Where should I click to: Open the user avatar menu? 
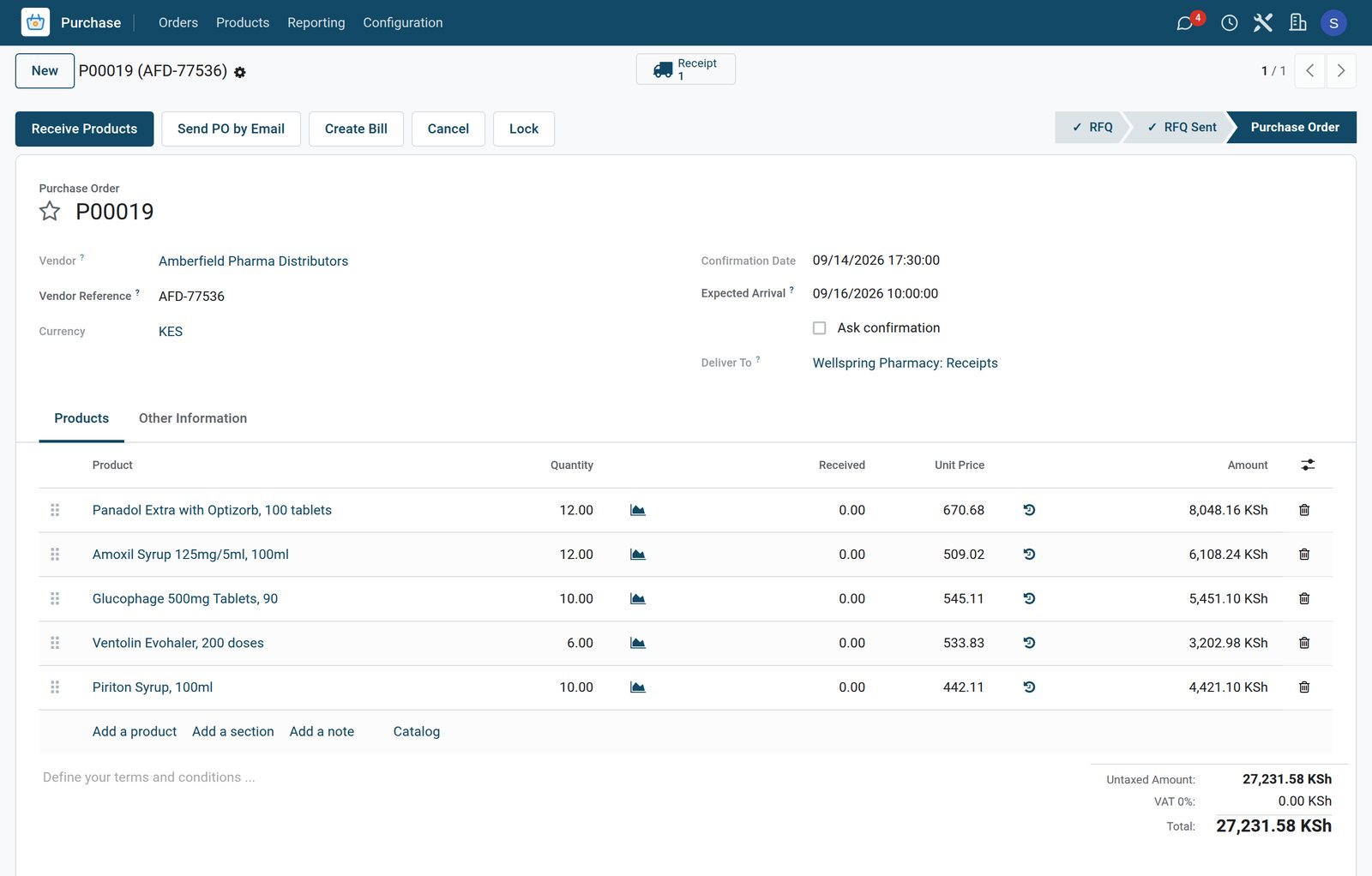tap(1333, 23)
